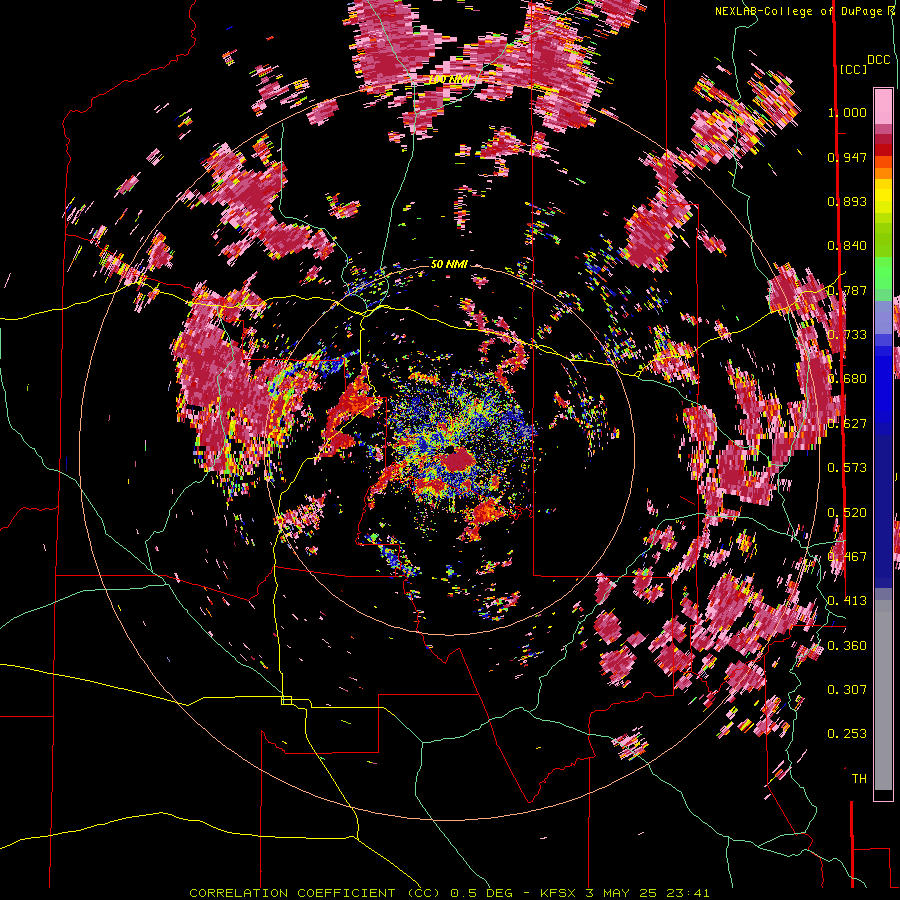Click the 0.467 legend value

pos(847,557)
